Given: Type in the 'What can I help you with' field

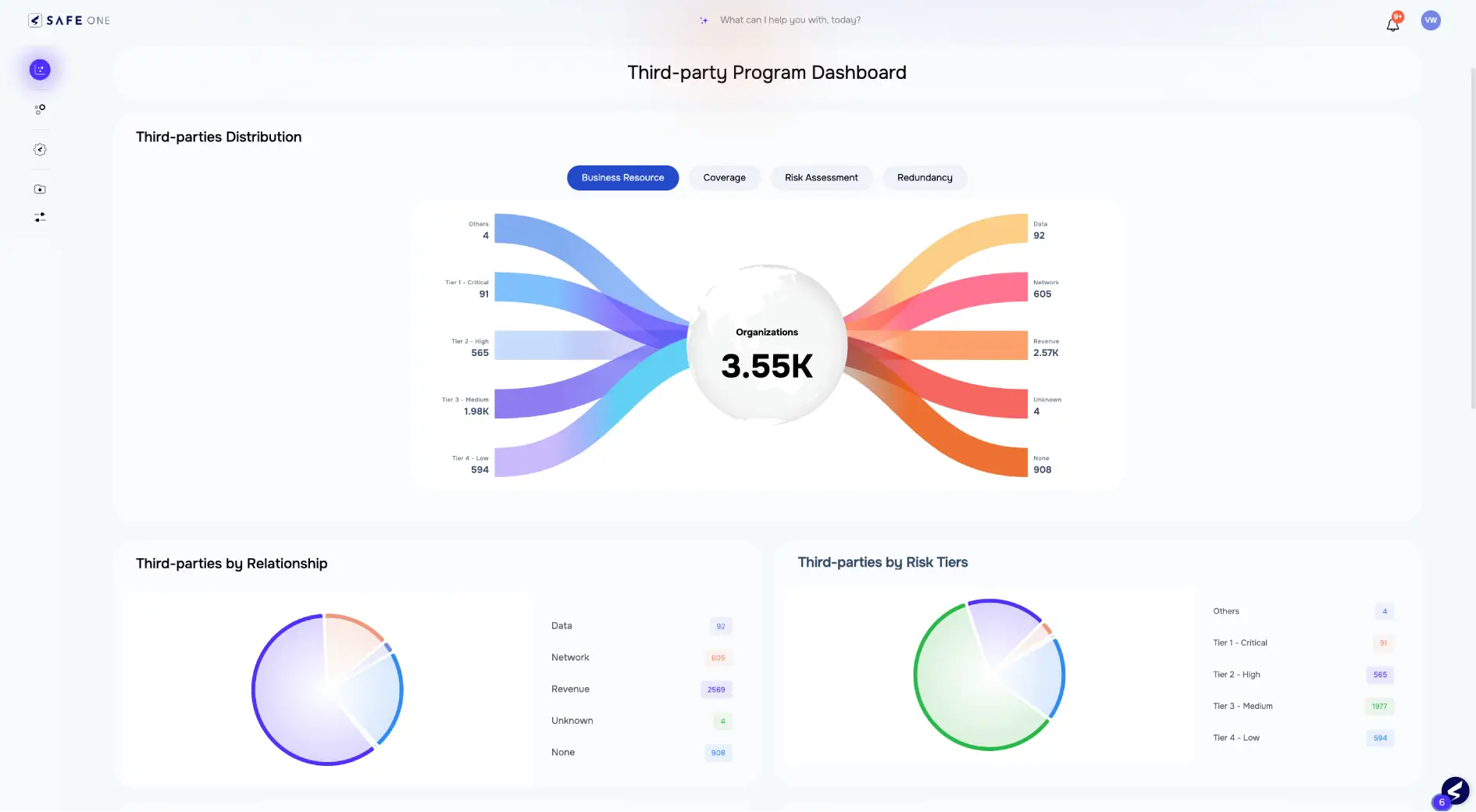Looking at the screenshot, I should click(x=790, y=20).
